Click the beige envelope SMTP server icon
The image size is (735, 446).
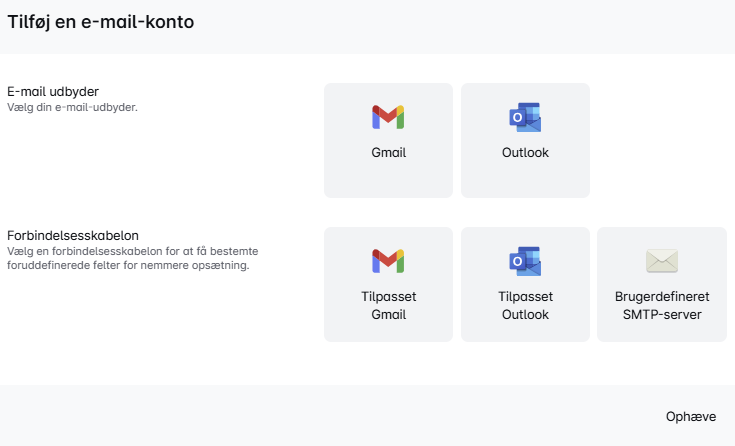pyautogui.click(x=661, y=261)
